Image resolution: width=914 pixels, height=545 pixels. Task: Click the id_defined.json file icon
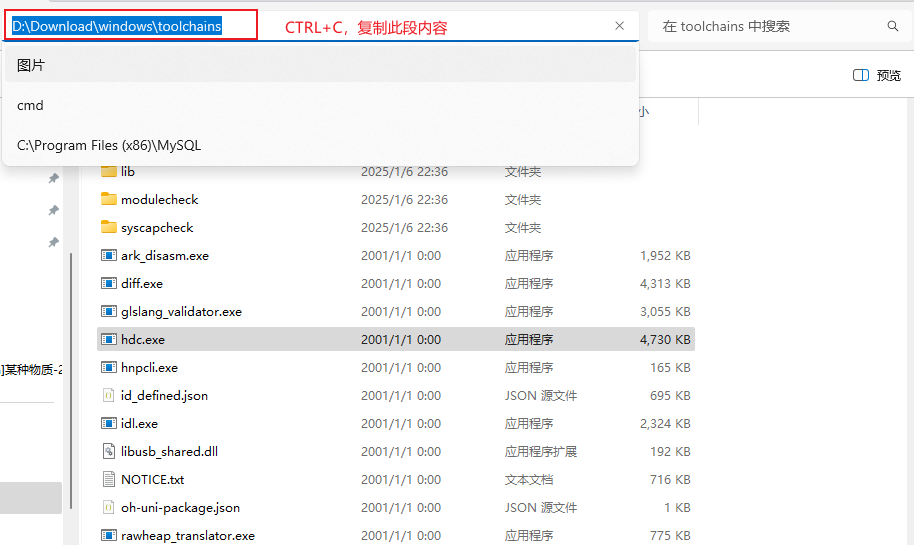(x=108, y=395)
